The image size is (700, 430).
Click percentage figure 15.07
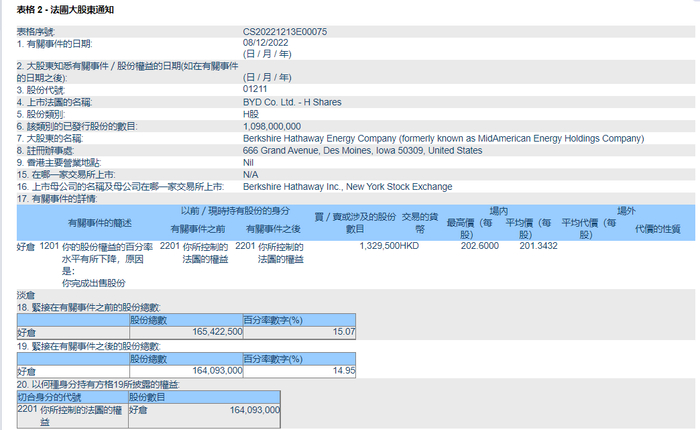(344, 332)
